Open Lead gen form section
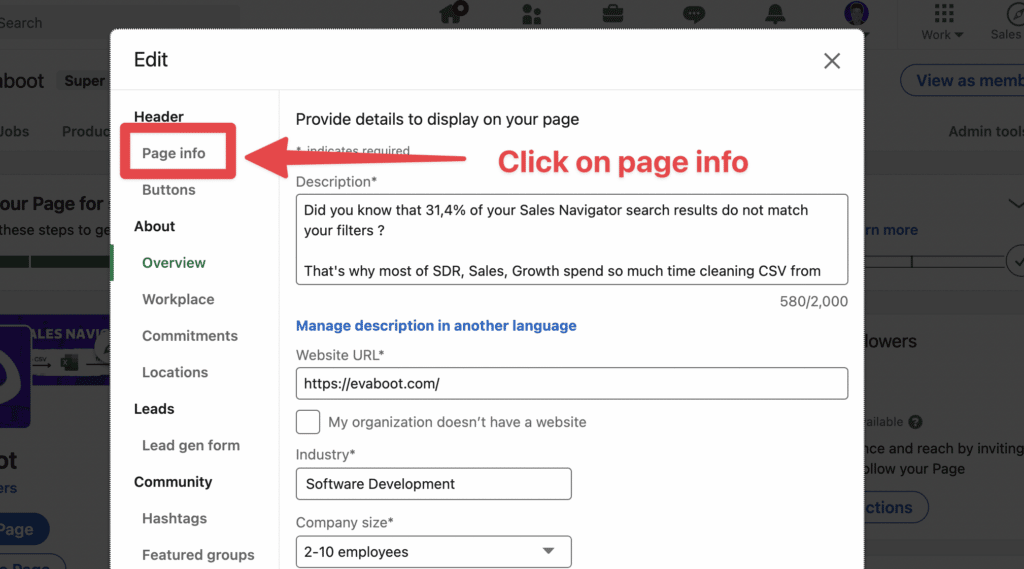This screenshot has height=569, width=1024. [191, 446]
